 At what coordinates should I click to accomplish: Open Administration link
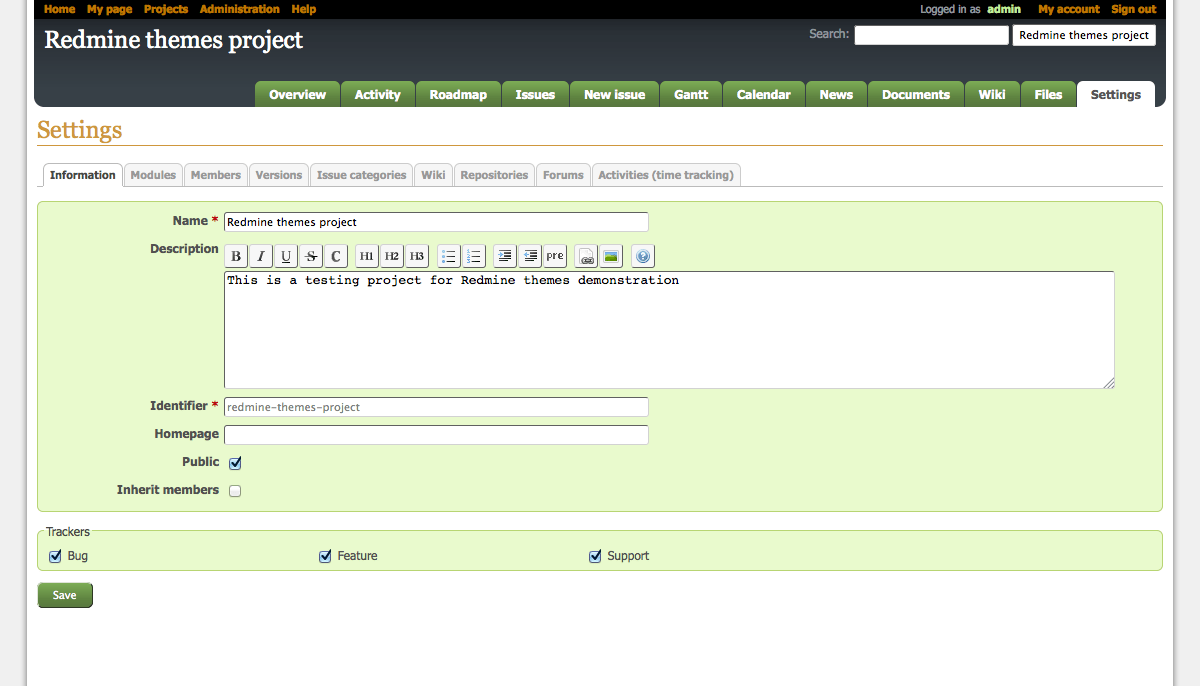(x=240, y=9)
